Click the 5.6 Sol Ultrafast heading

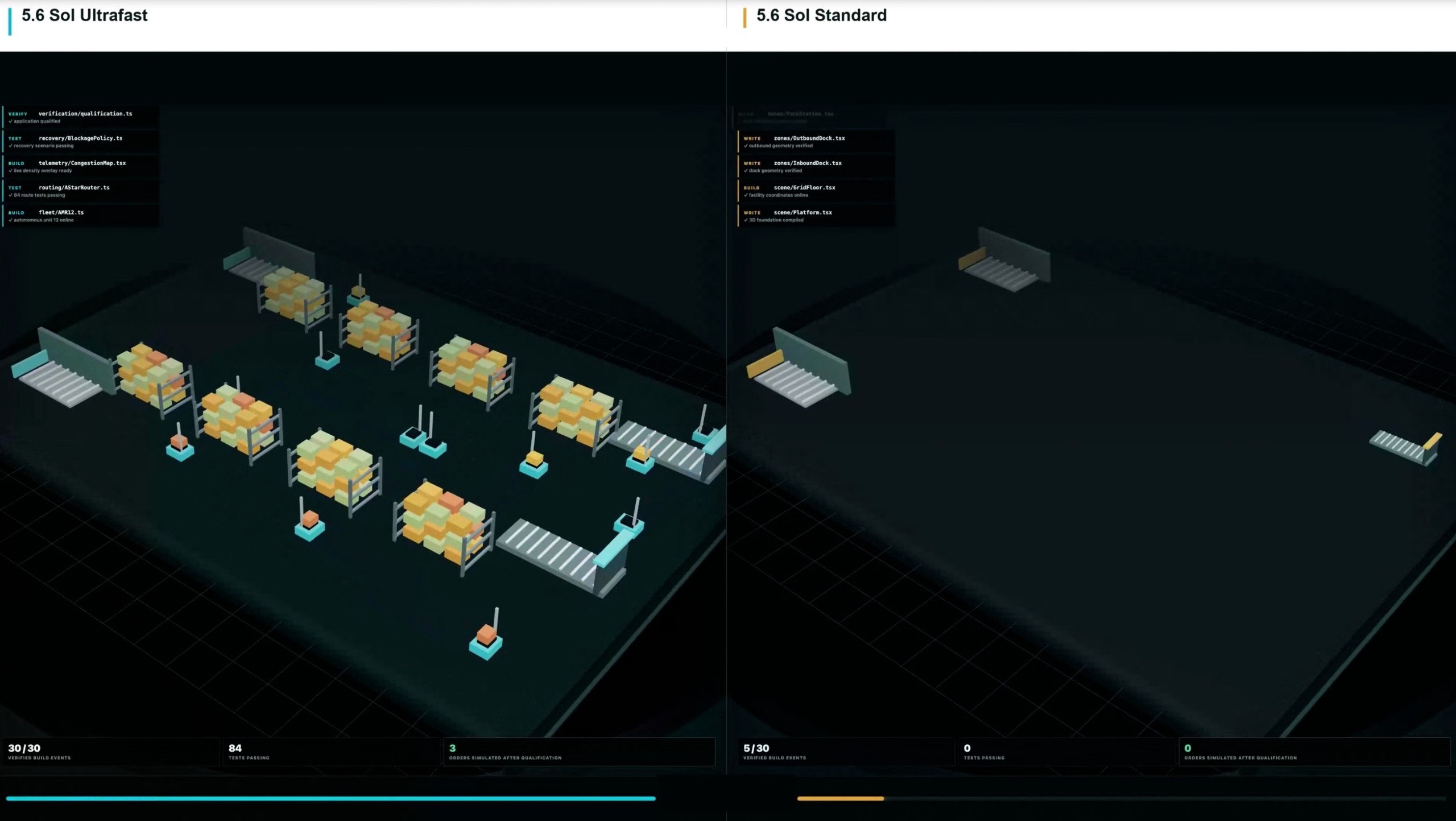point(84,15)
